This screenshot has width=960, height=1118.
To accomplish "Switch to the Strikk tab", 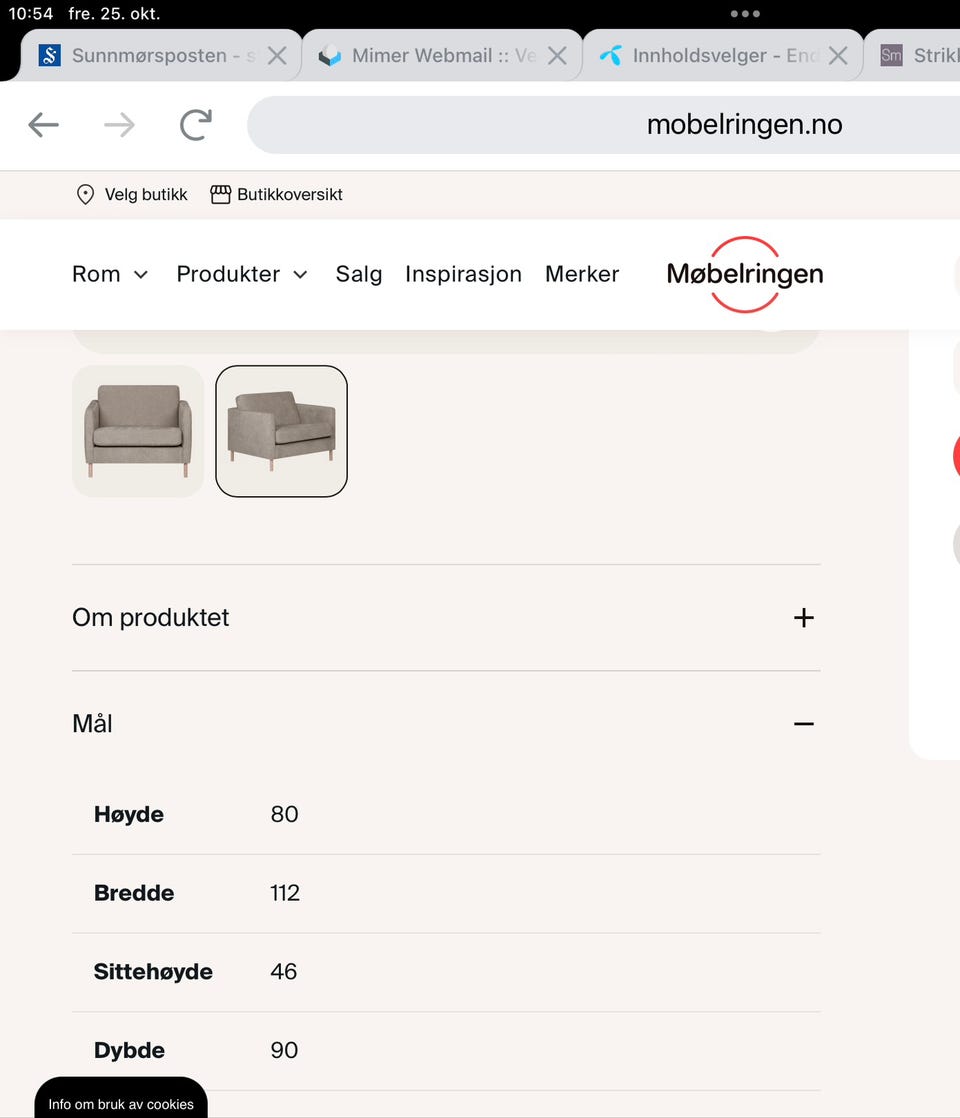I will 913,56.
